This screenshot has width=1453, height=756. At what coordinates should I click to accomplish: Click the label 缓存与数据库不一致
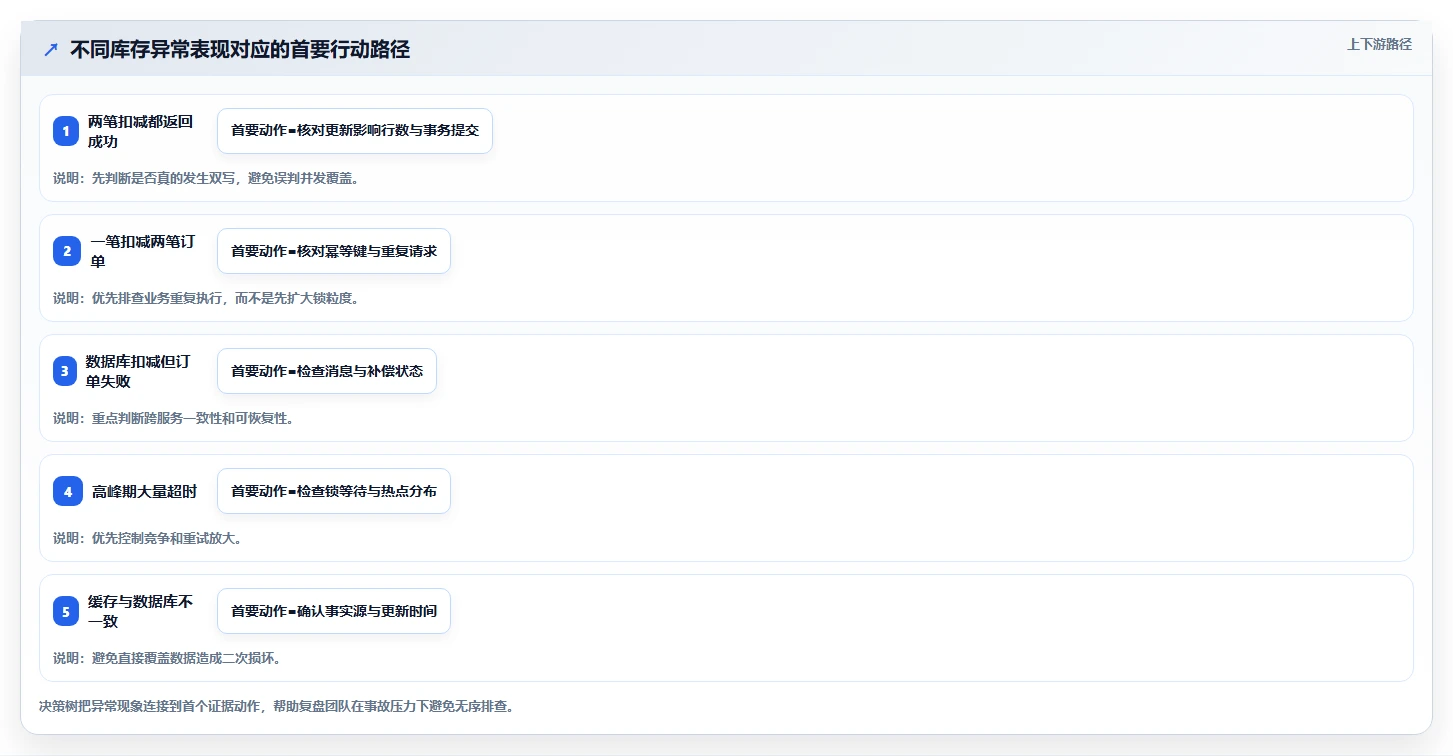click(140, 611)
